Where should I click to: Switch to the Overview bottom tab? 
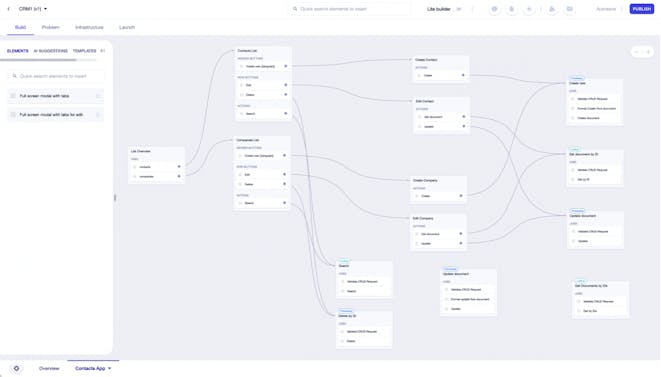pos(49,368)
